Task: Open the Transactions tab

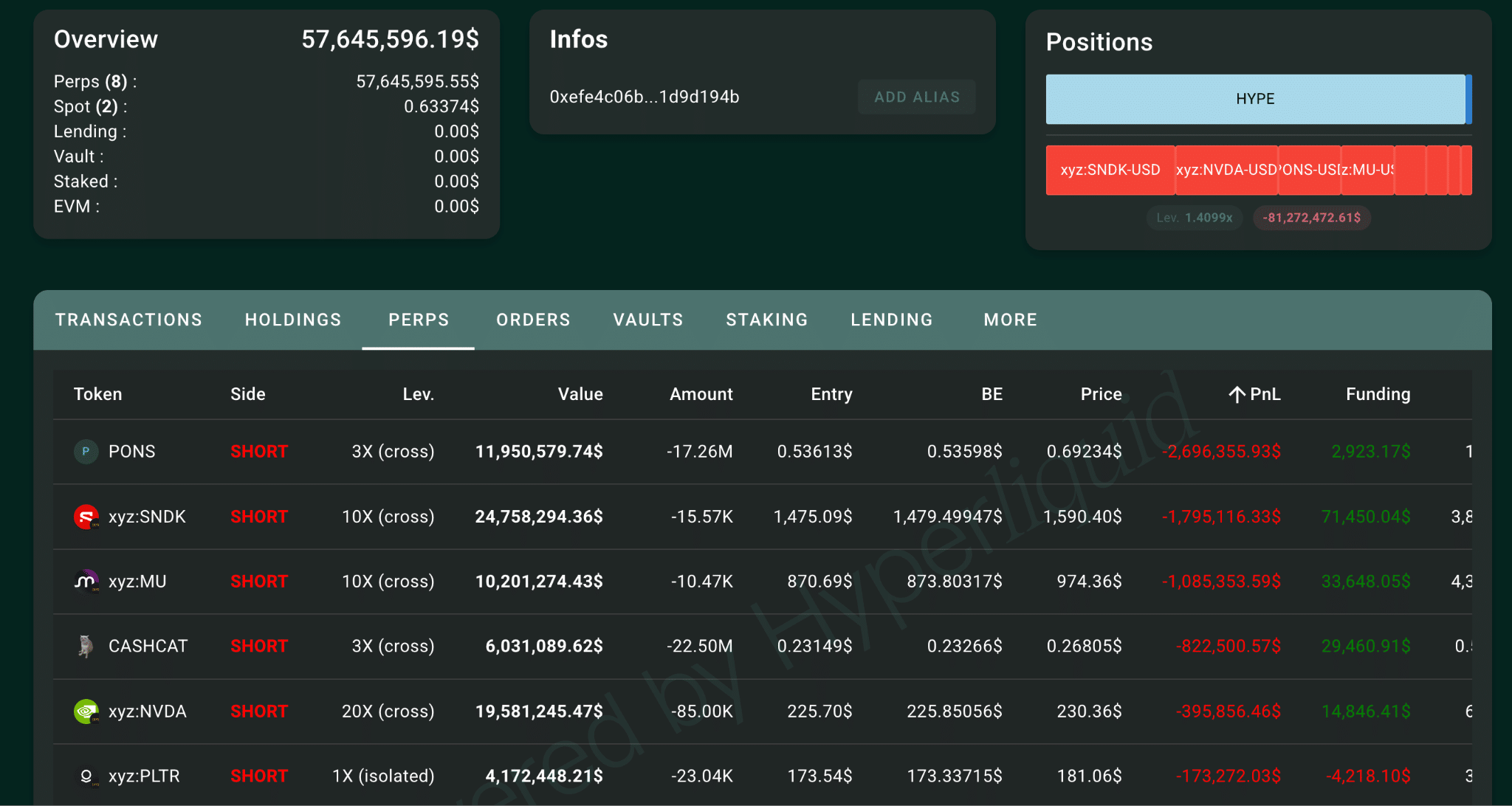Action: click(128, 320)
